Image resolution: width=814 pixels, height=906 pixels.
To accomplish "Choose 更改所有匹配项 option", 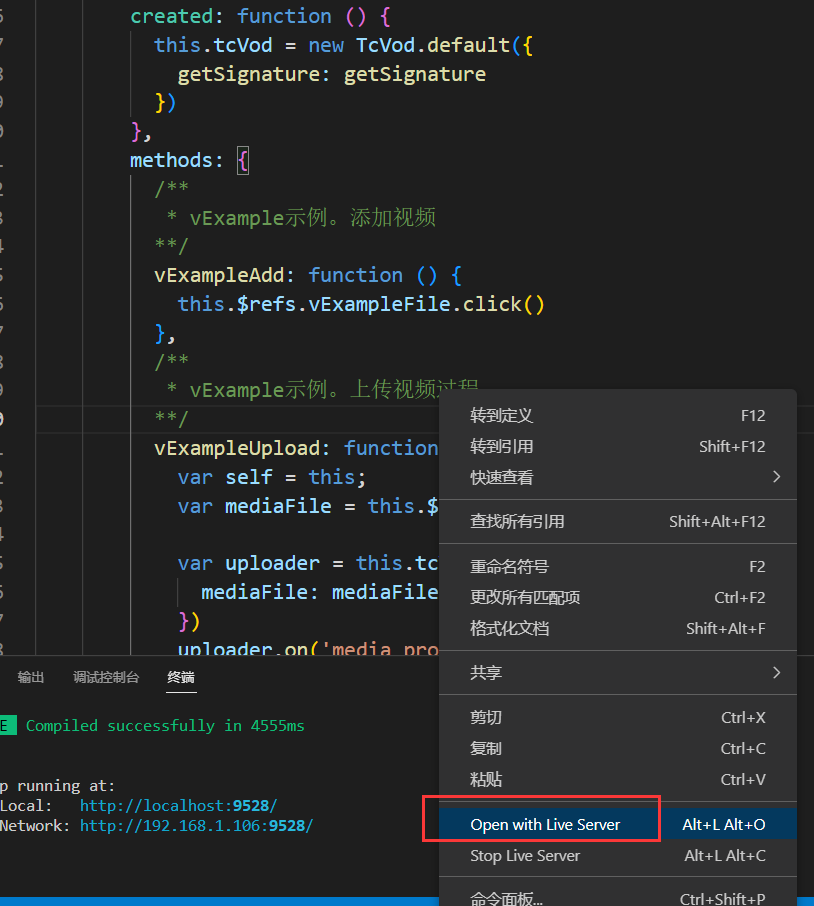I will [x=618, y=597].
